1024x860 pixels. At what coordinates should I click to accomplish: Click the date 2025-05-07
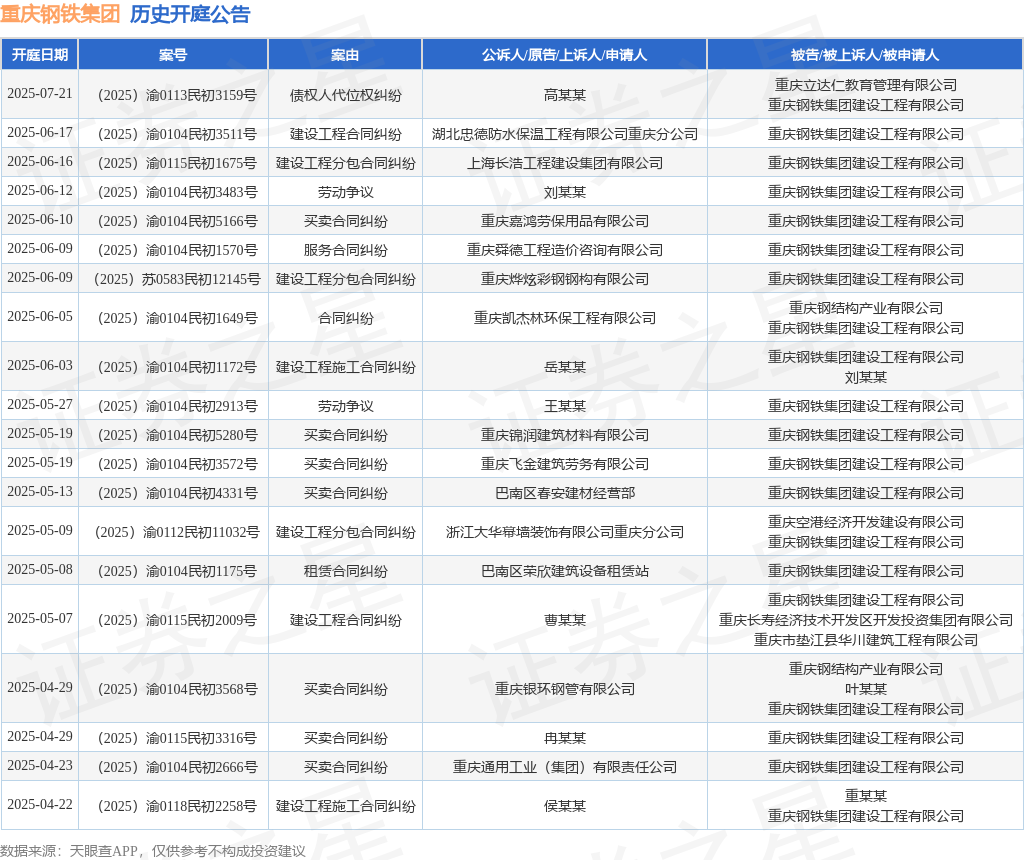(40, 618)
